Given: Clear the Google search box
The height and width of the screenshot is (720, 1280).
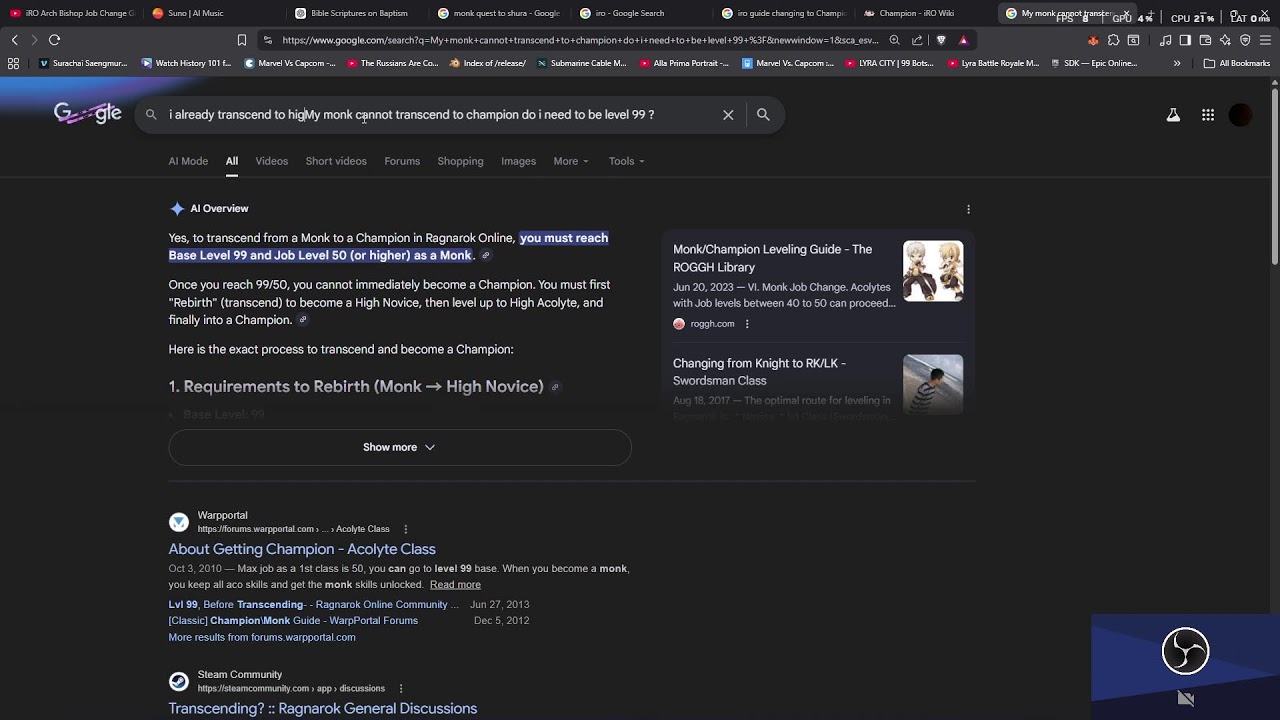Looking at the screenshot, I should tap(728, 115).
